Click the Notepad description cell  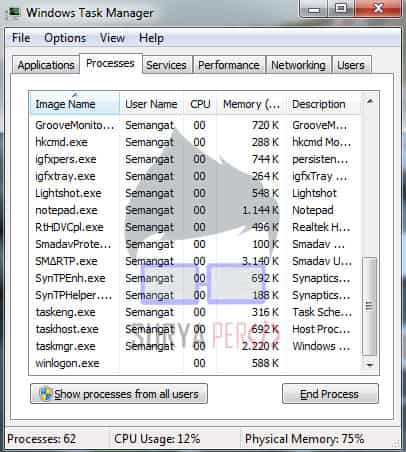coord(313,210)
